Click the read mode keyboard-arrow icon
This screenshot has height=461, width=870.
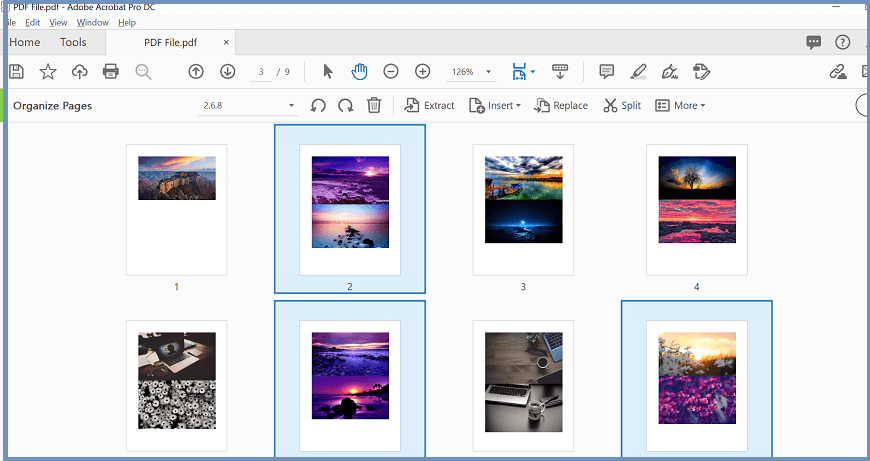(x=560, y=72)
